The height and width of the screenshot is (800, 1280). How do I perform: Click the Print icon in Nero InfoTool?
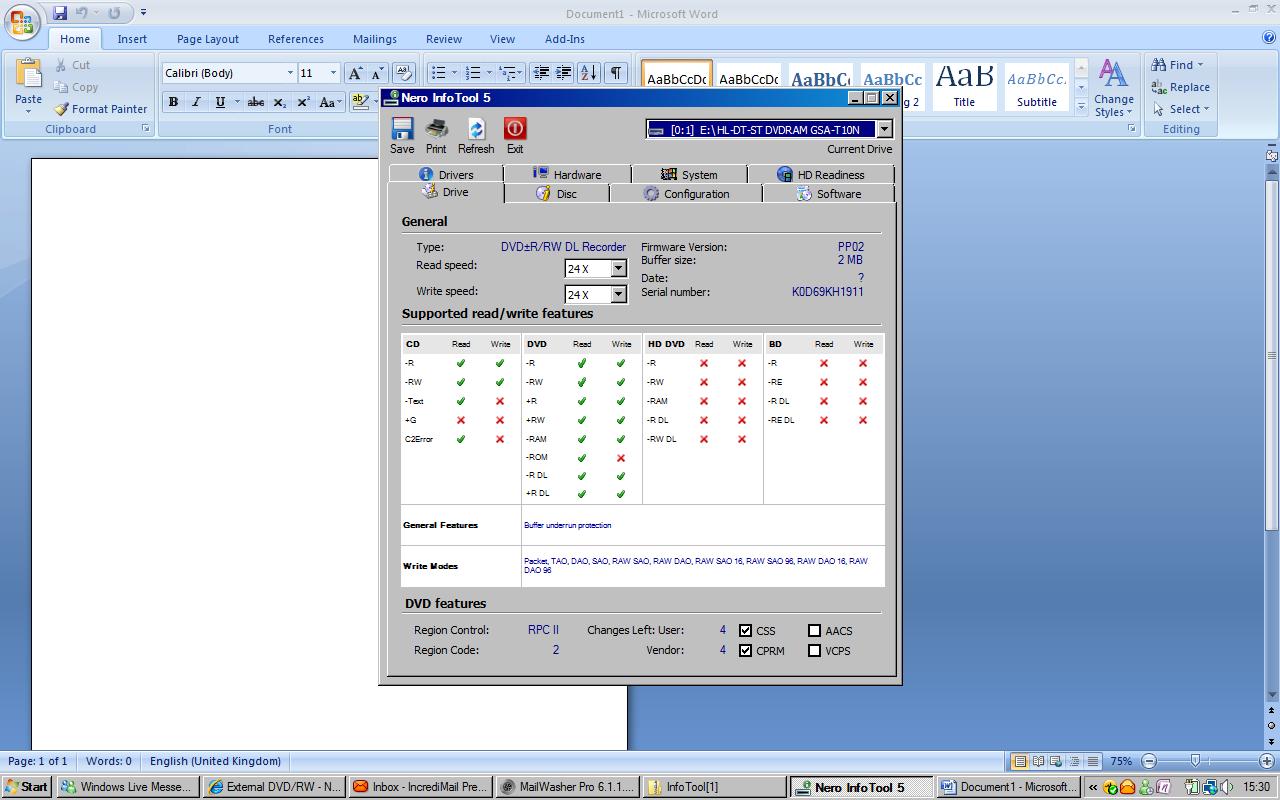(436, 128)
